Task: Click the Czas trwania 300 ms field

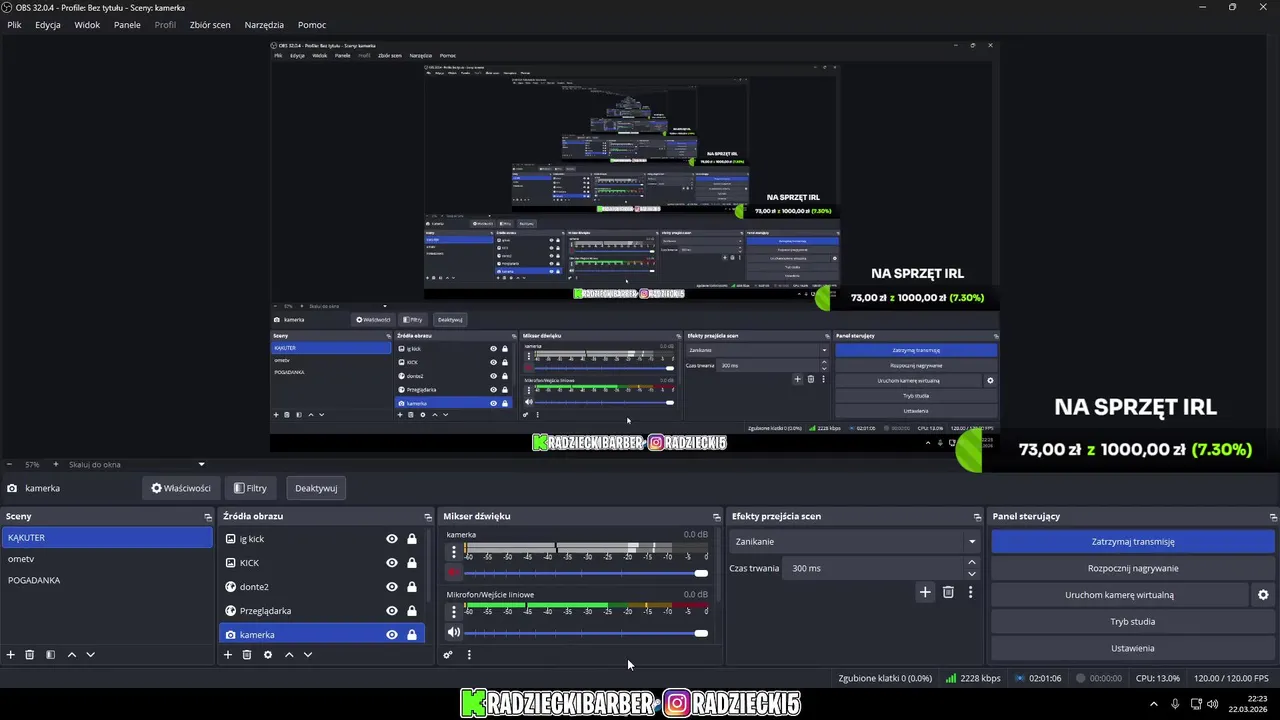Action: pyautogui.click(x=875, y=568)
